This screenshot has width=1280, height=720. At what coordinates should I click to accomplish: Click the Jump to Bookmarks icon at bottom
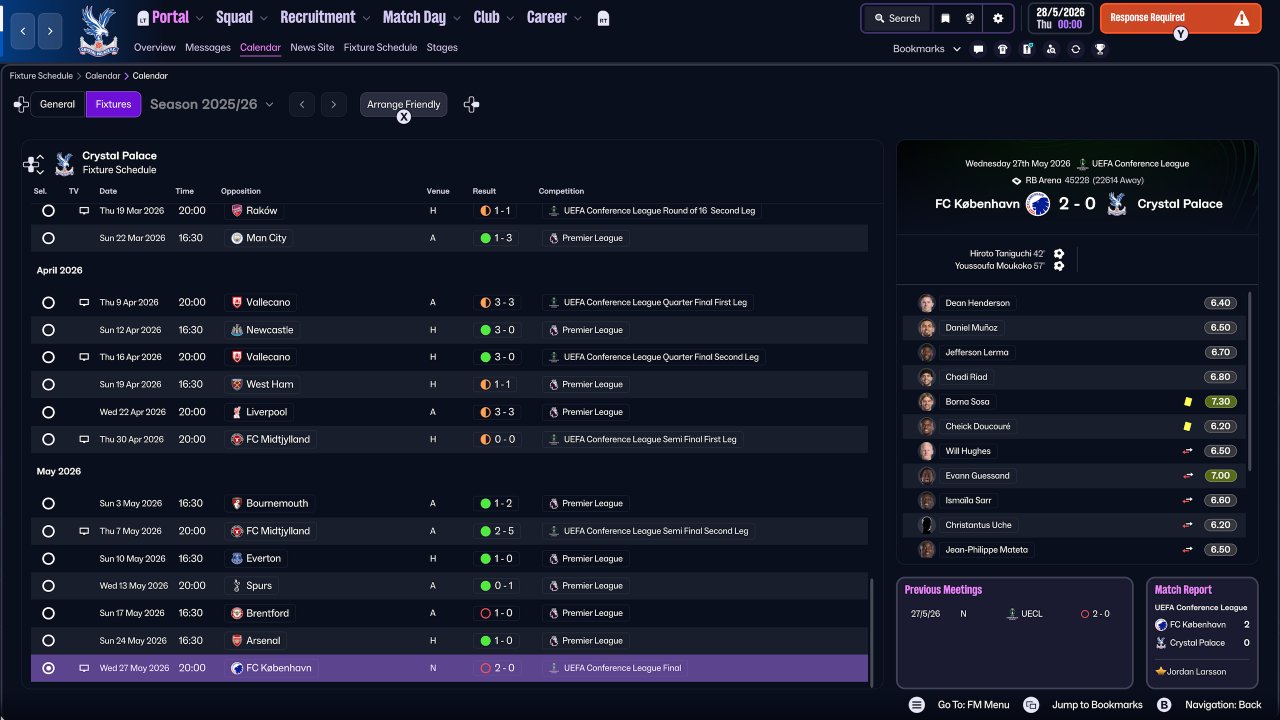click(1031, 705)
